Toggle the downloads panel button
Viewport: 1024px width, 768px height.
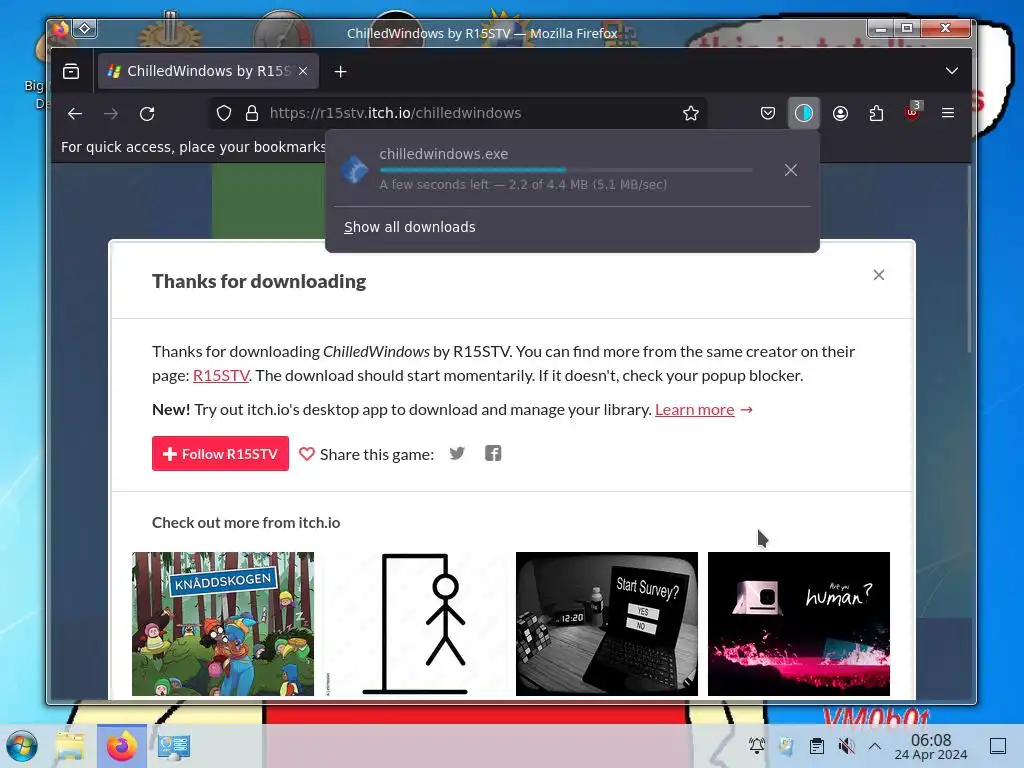coord(804,114)
